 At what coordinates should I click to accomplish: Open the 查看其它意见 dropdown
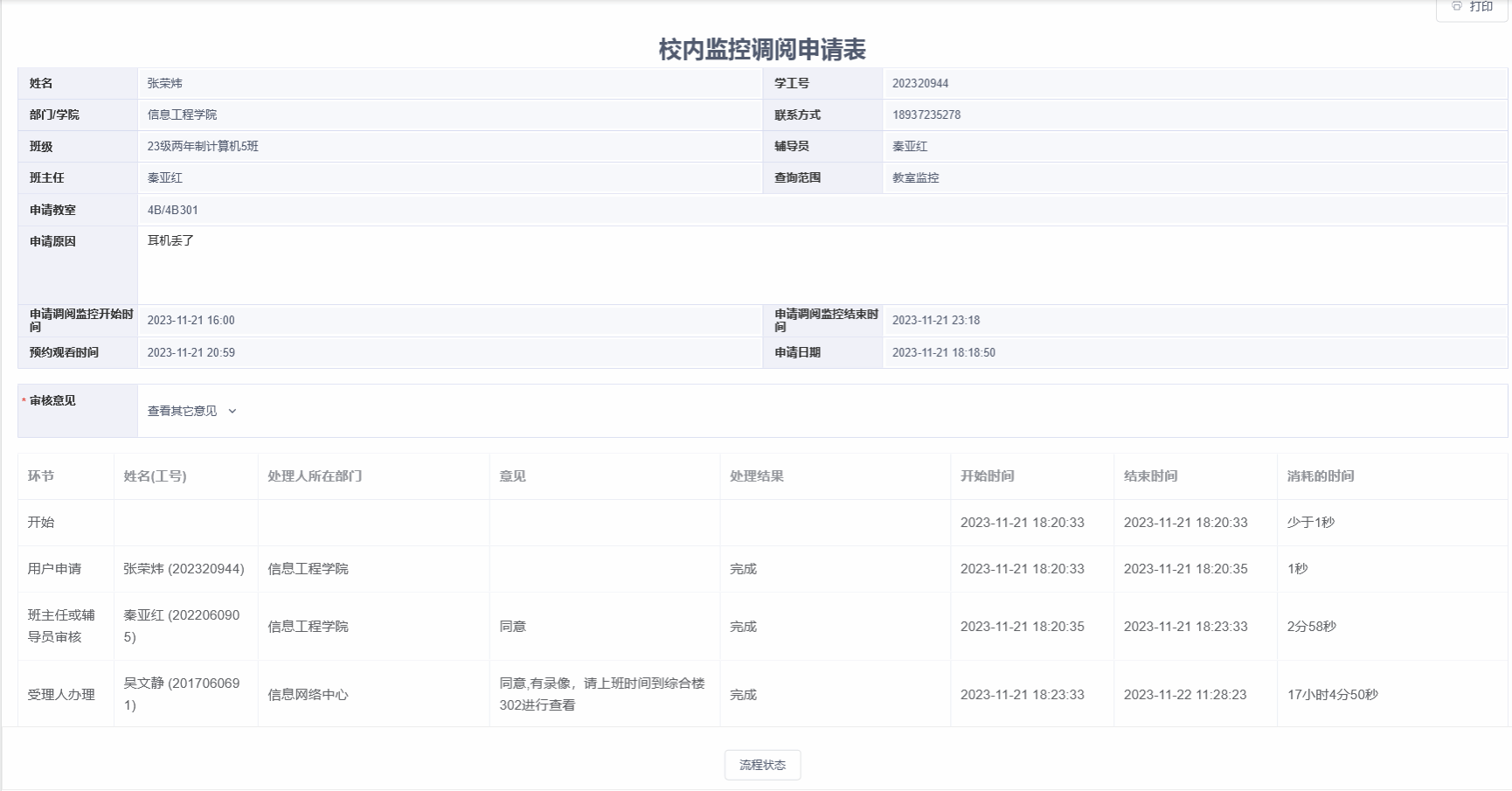[192, 411]
